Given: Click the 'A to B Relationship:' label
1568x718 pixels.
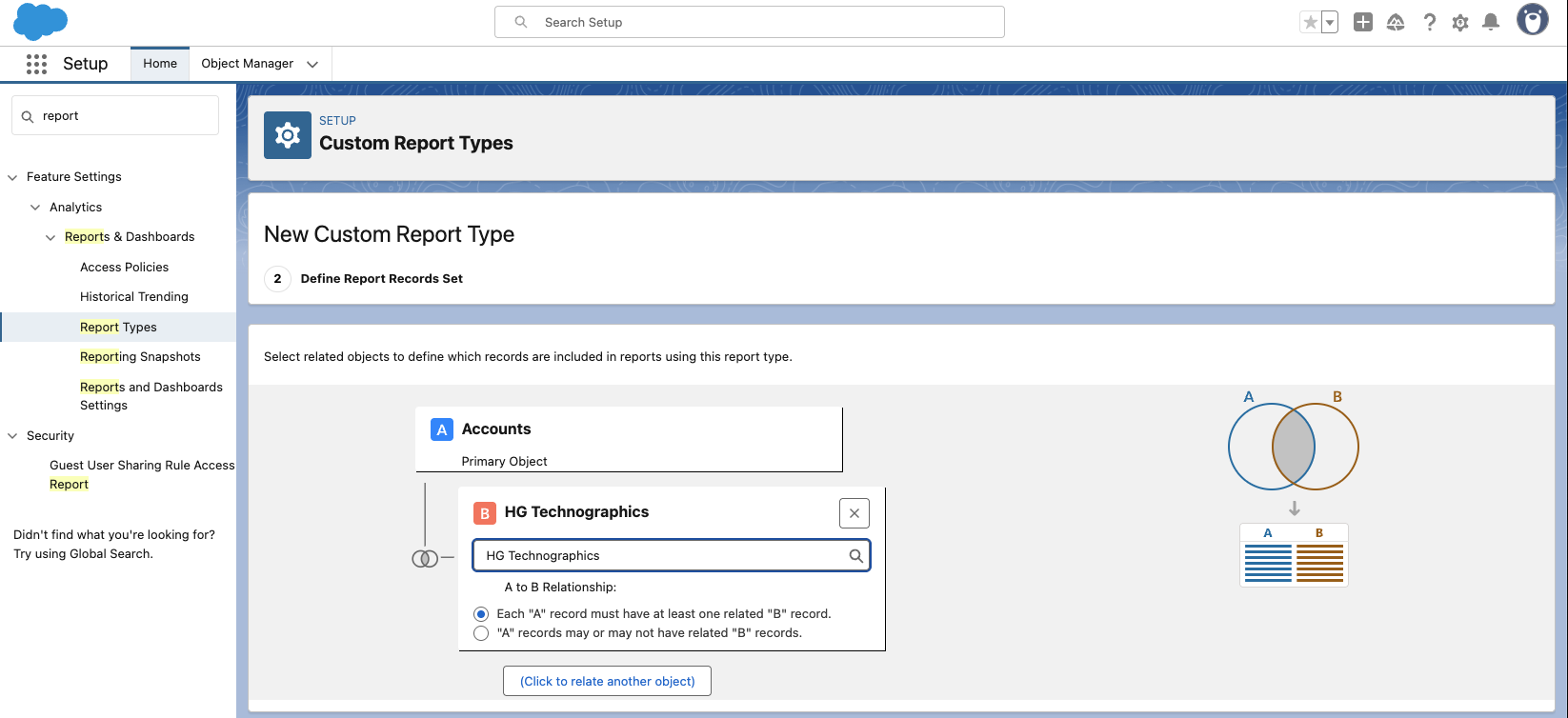Looking at the screenshot, I should coord(560,588).
